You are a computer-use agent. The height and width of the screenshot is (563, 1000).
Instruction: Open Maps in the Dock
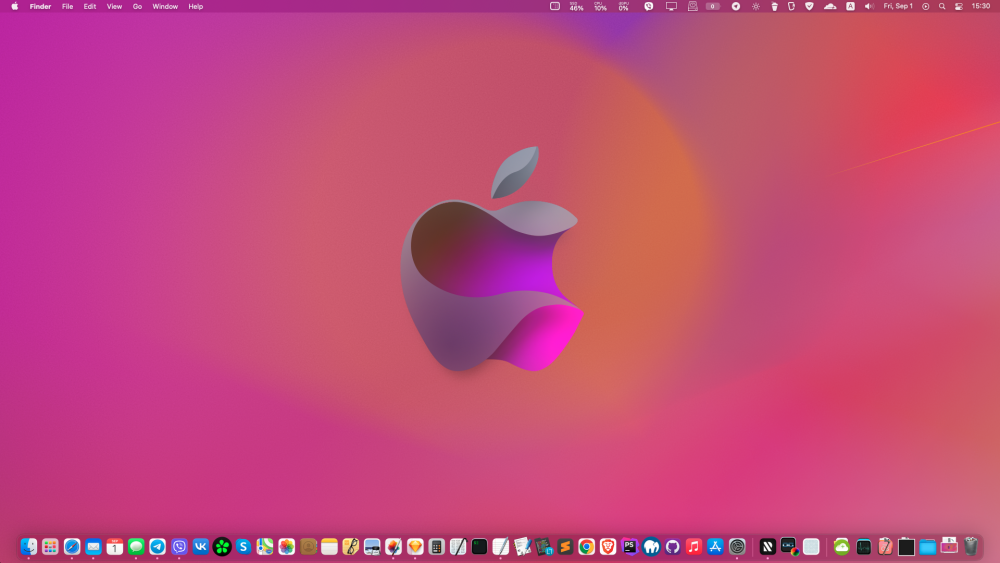click(x=265, y=546)
